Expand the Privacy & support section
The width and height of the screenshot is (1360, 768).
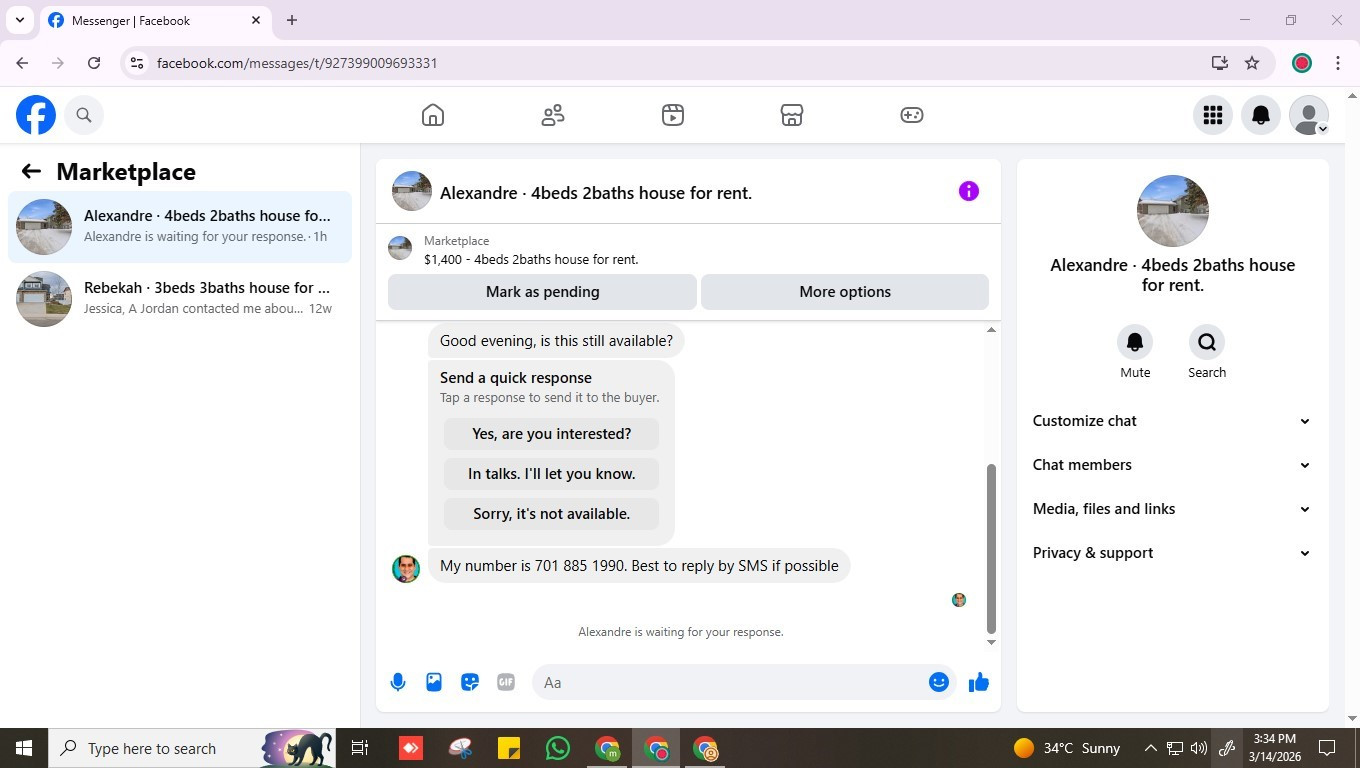click(1172, 553)
